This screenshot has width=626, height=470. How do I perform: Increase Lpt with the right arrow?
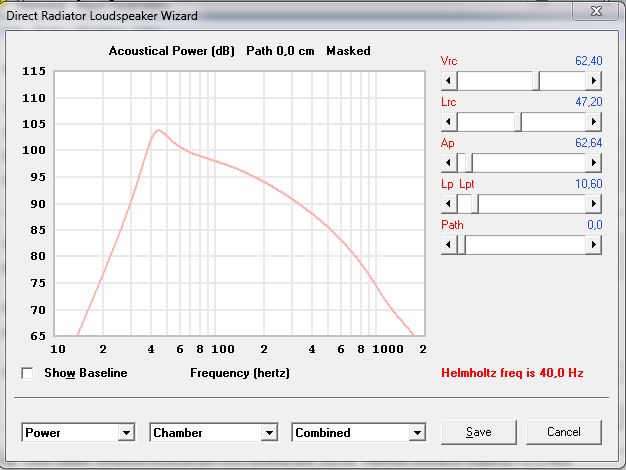[x=593, y=204]
